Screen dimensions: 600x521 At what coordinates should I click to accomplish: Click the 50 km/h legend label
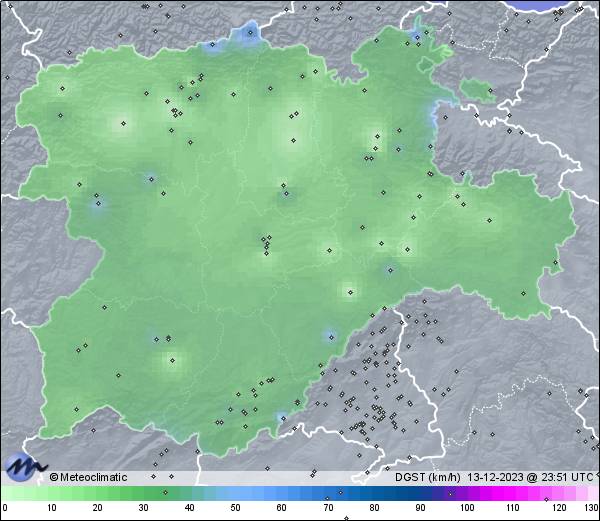pos(235,508)
